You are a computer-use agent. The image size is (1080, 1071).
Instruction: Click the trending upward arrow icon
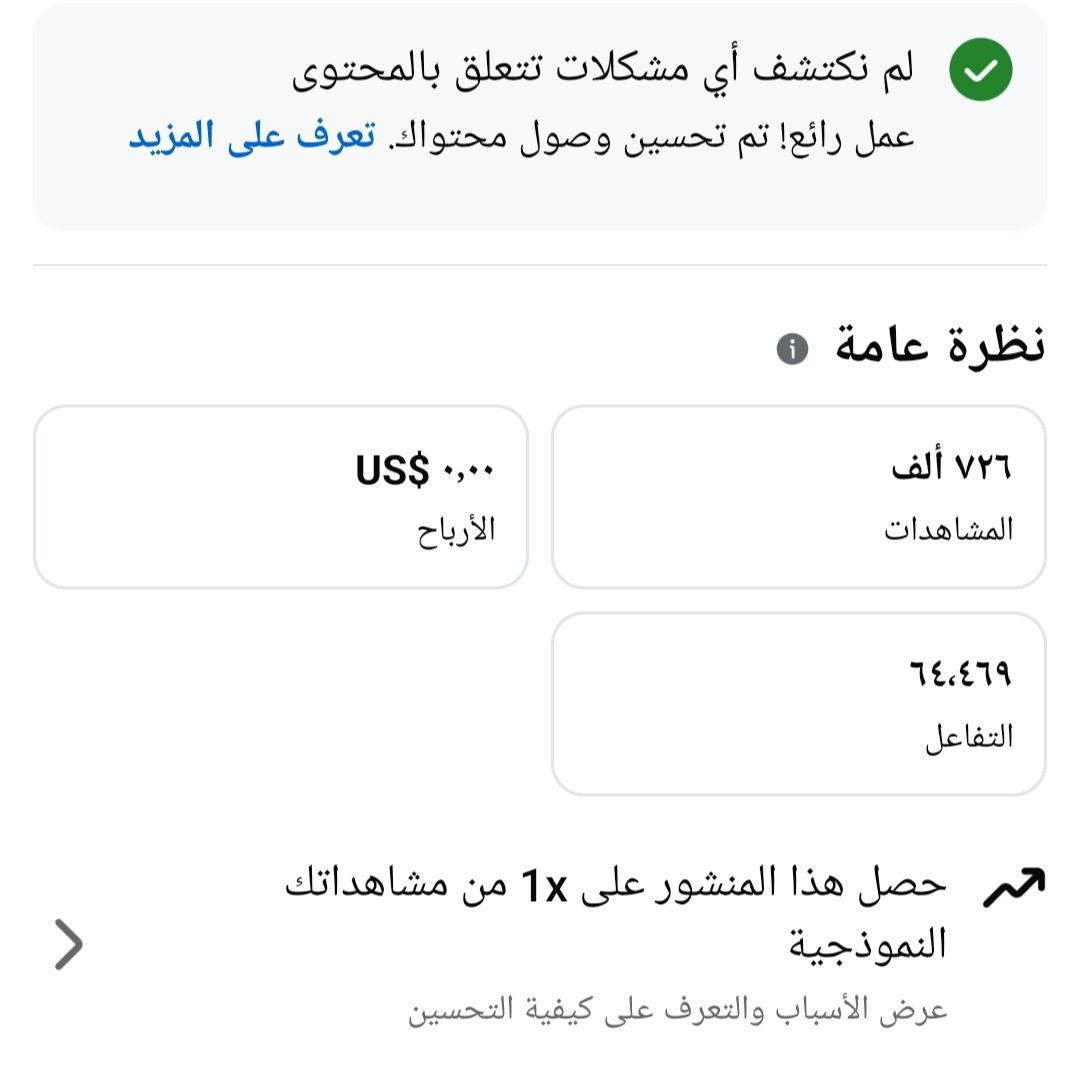pos(1014,887)
